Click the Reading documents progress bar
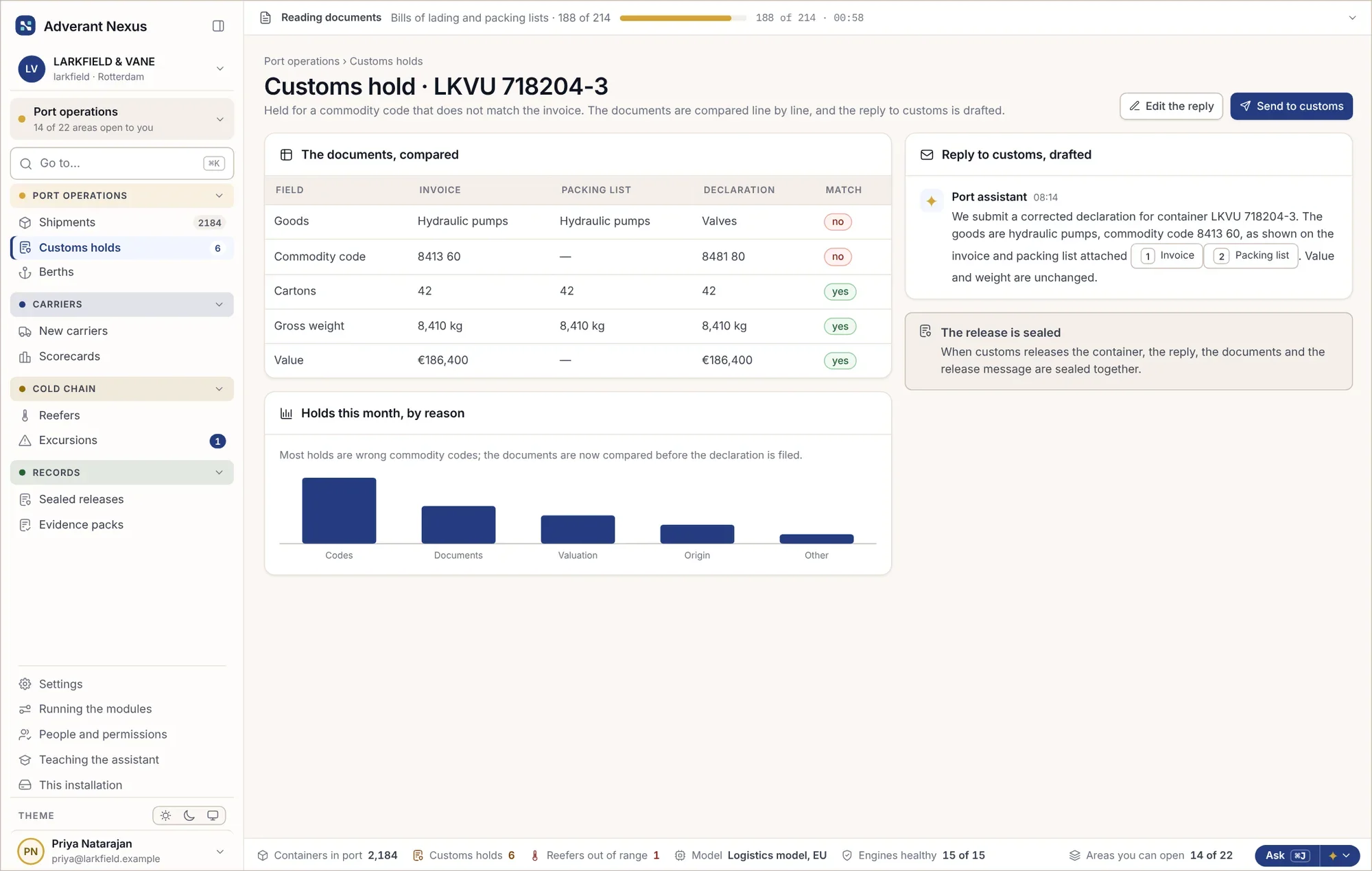The height and width of the screenshot is (871, 1372). 683,18
